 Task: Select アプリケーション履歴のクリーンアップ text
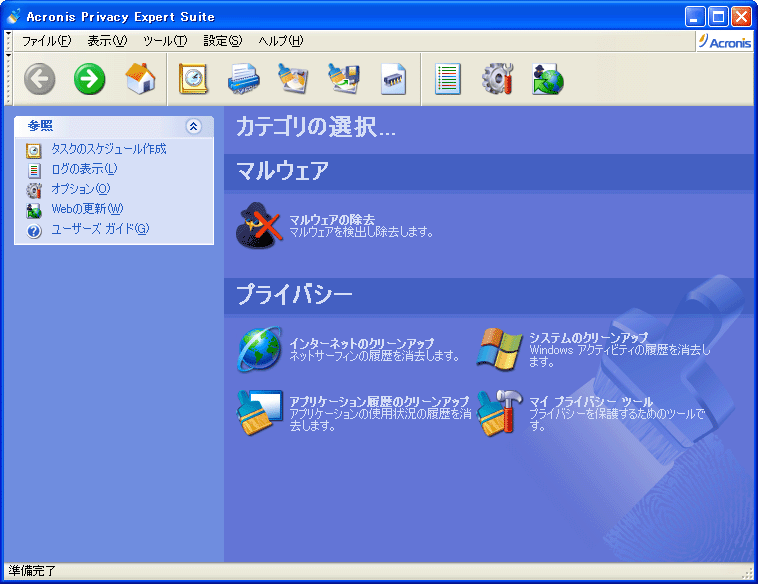(379, 401)
